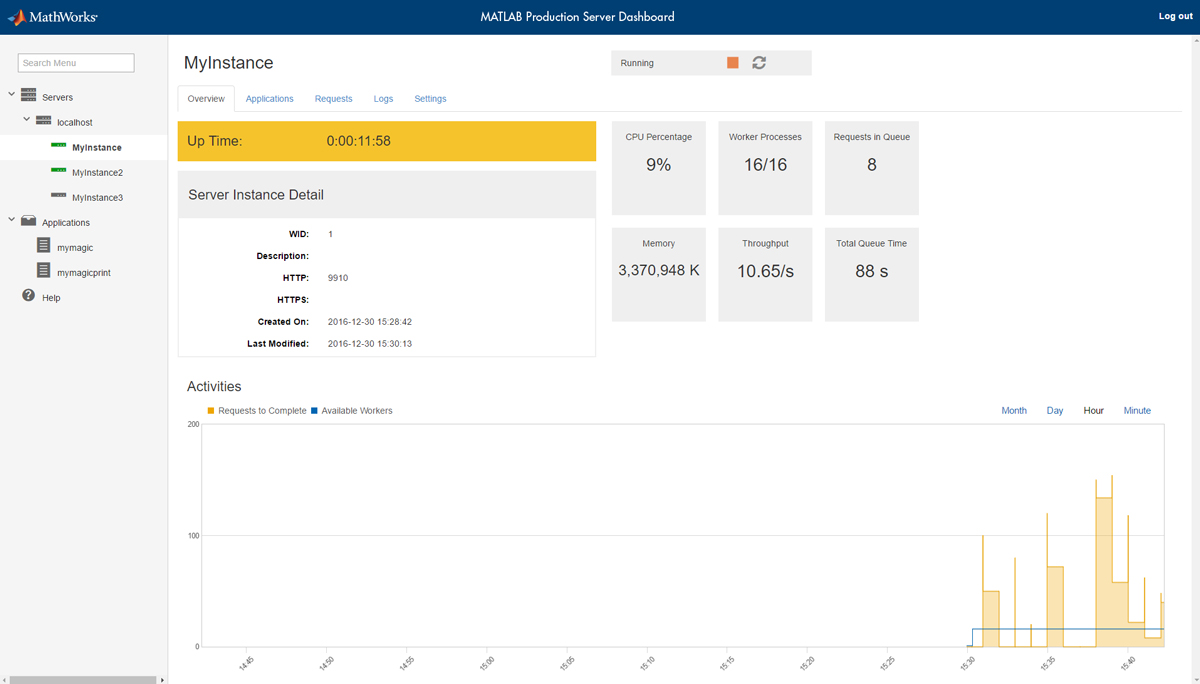The image size is (1200, 684).
Task: Collapse the Applications tree node
Action: (11, 220)
